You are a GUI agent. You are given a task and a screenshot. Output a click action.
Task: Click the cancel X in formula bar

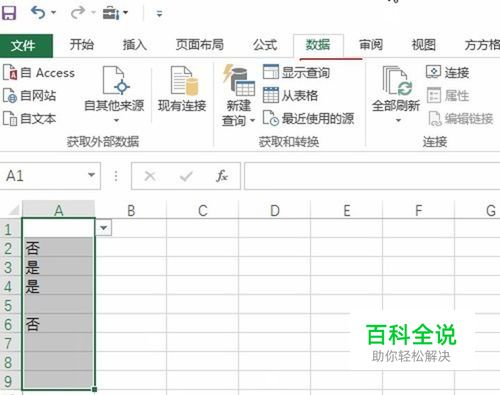pyautogui.click(x=150, y=176)
